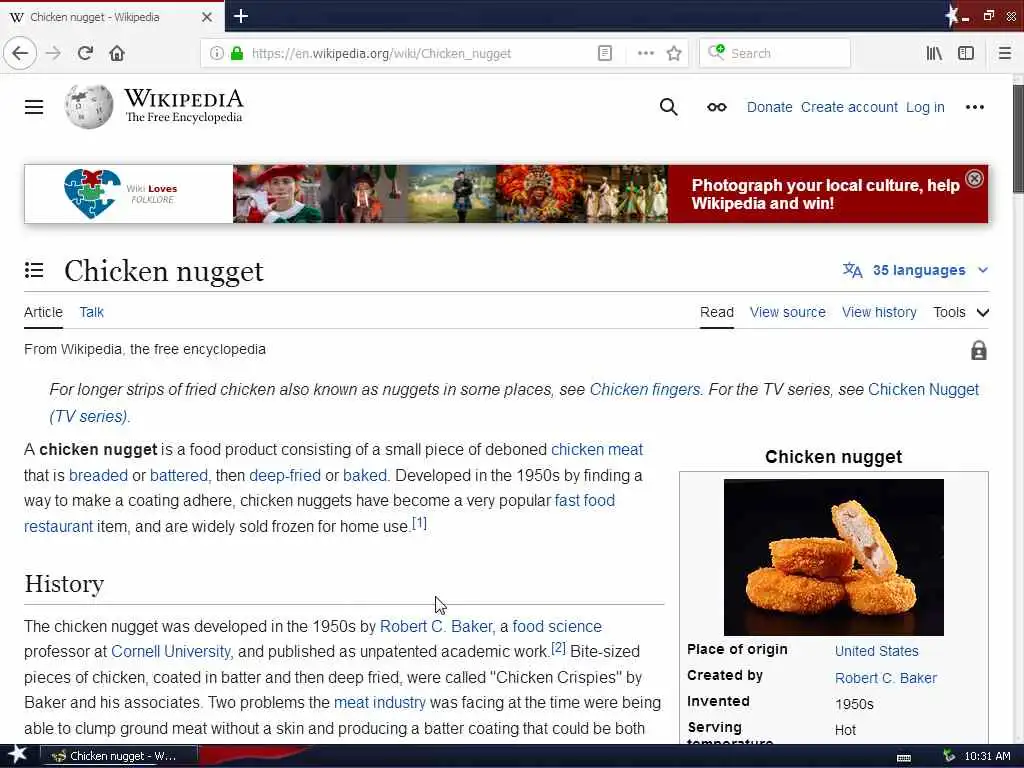Open a new tab with the plus button
Viewport: 1024px width, 768px height.
point(240,16)
